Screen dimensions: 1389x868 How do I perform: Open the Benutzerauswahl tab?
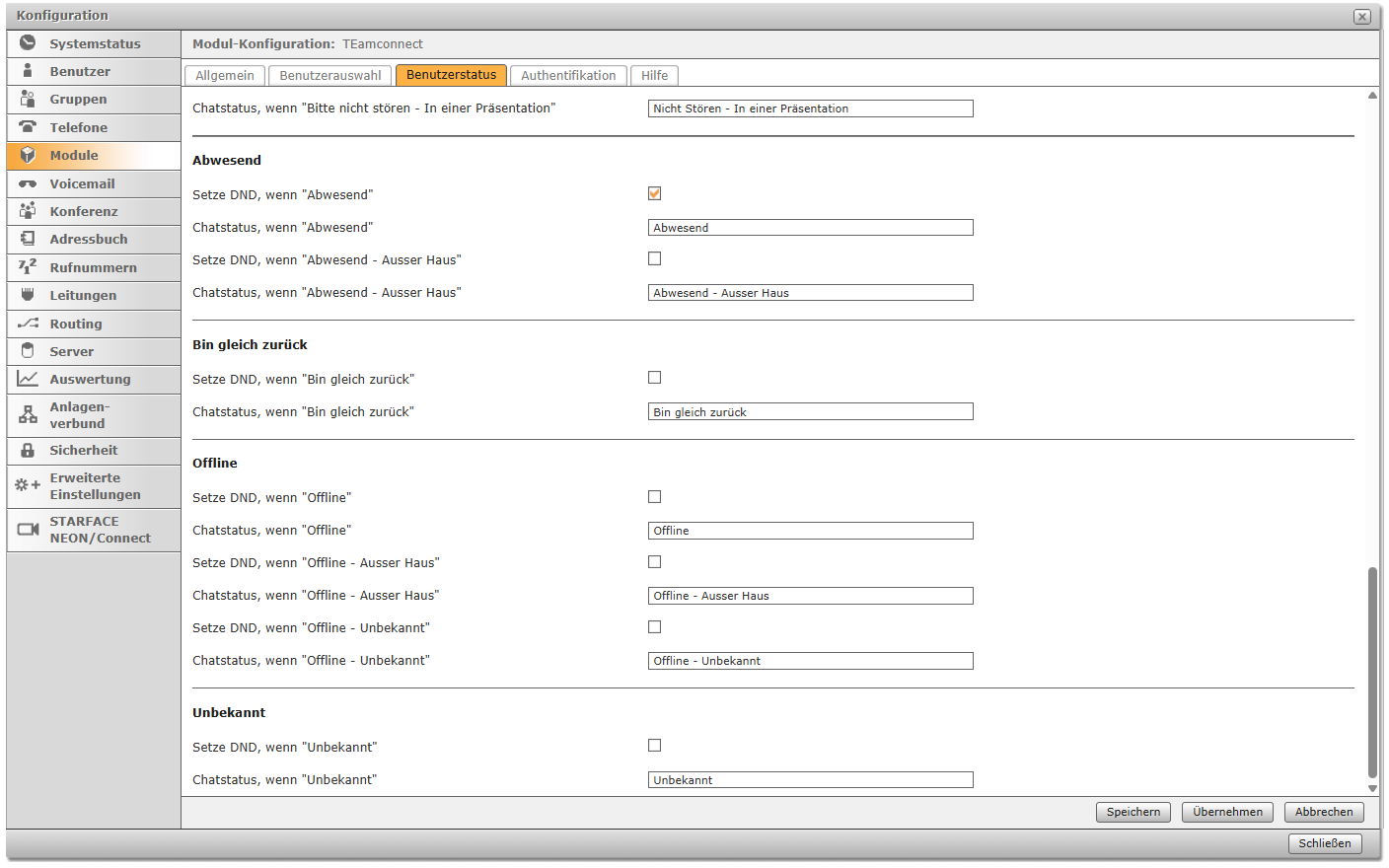tap(330, 75)
